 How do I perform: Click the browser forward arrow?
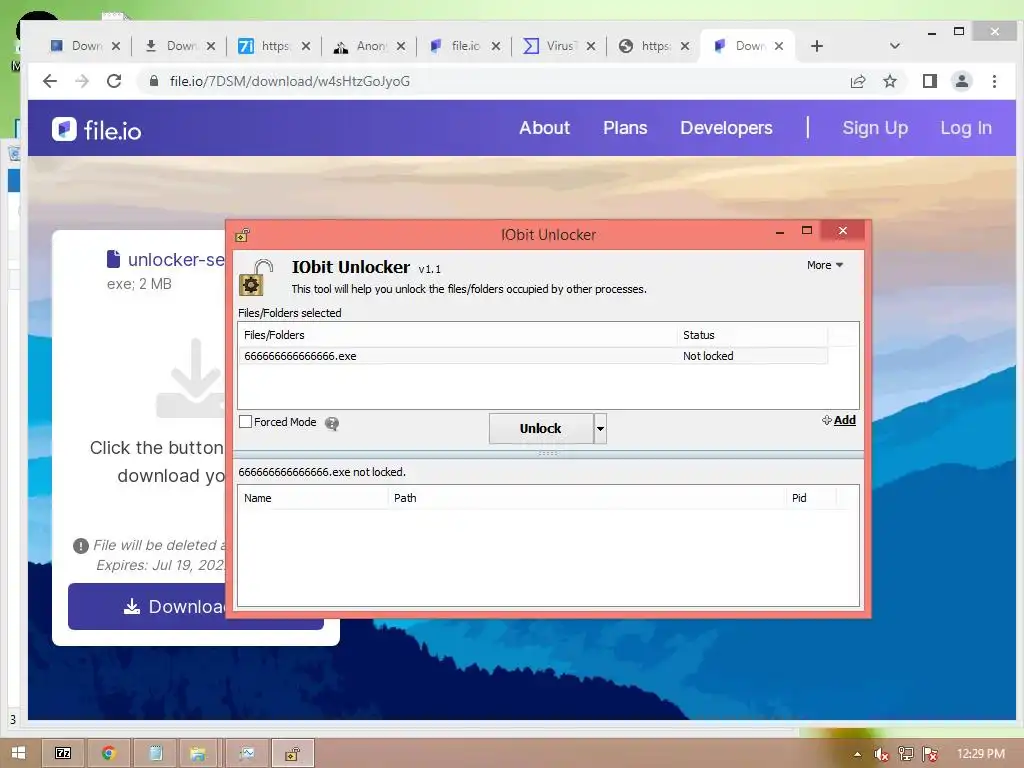82,81
